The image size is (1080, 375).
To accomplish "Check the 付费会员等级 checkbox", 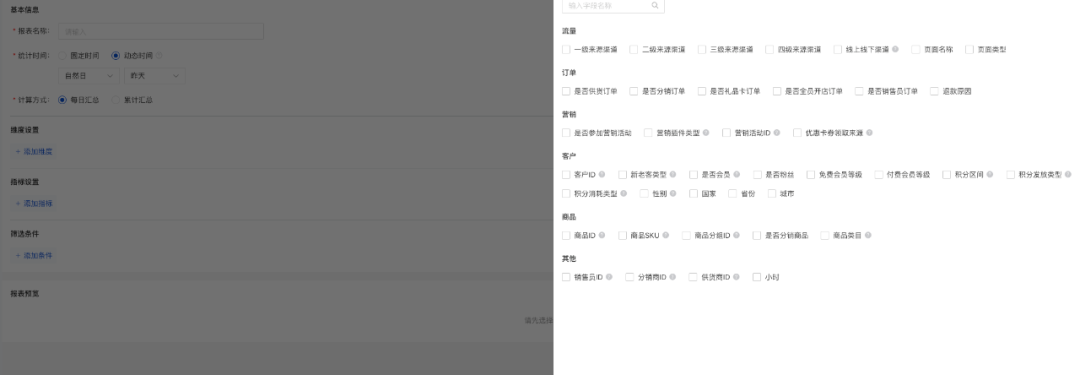I will pos(879,174).
